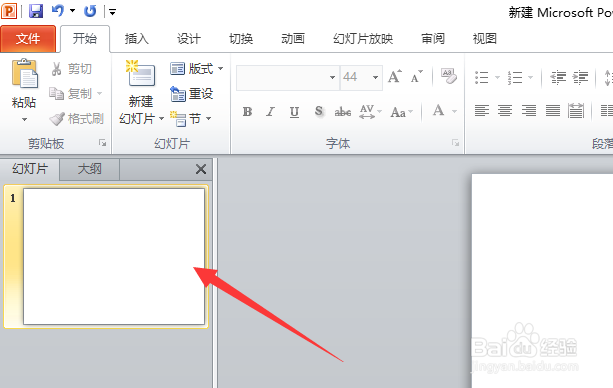Close the slides thumbnail pane
The width and height of the screenshot is (613, 388).
point(201,169)
